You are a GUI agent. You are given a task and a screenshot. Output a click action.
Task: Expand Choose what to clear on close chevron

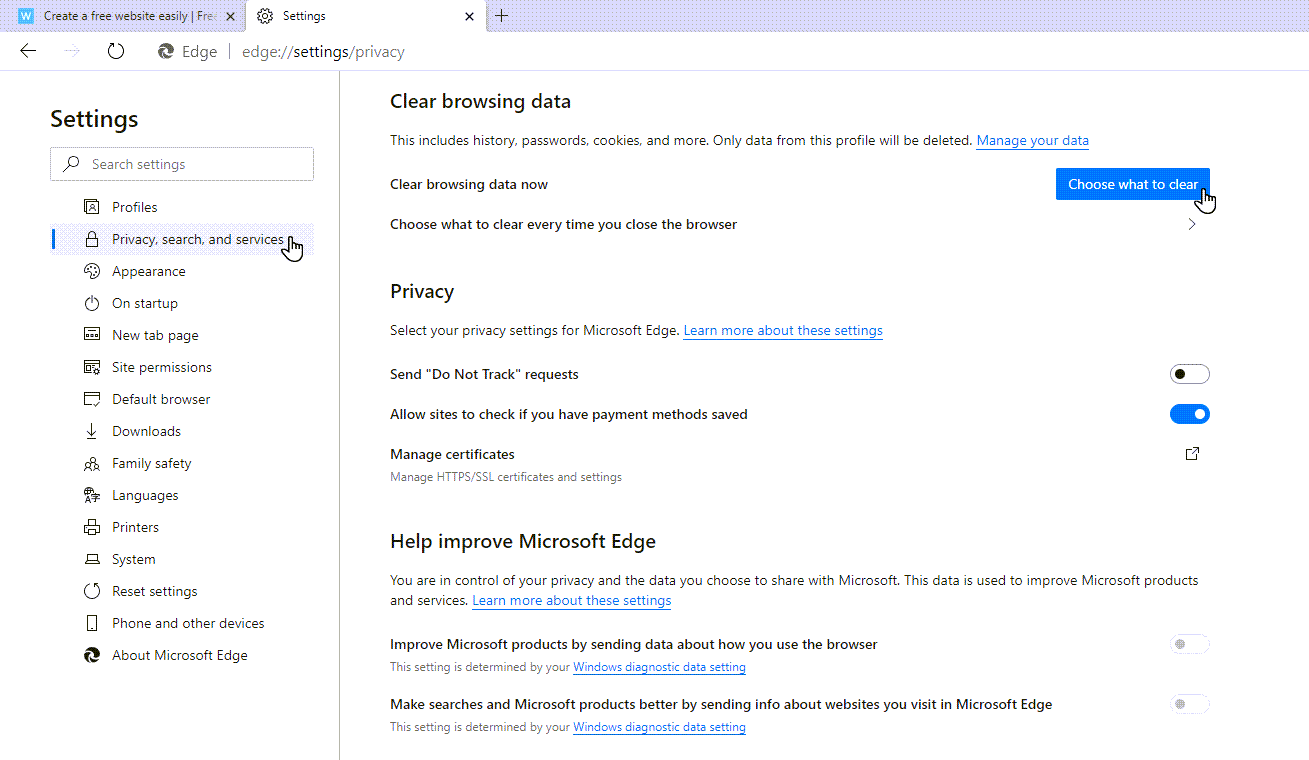coord(1192,225)
